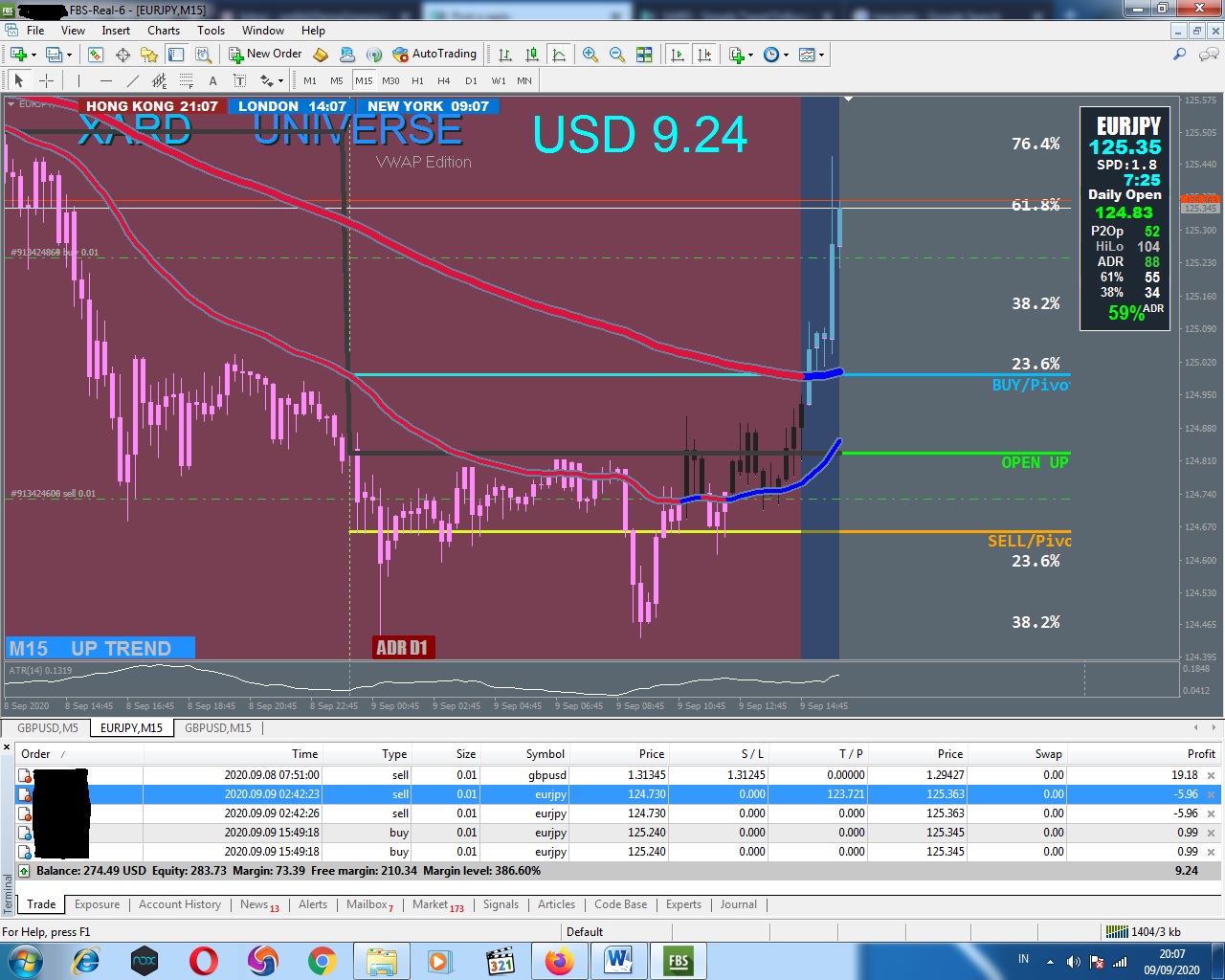
Task: Click the Market Watch toolbar icon
Action: point(96,55)
